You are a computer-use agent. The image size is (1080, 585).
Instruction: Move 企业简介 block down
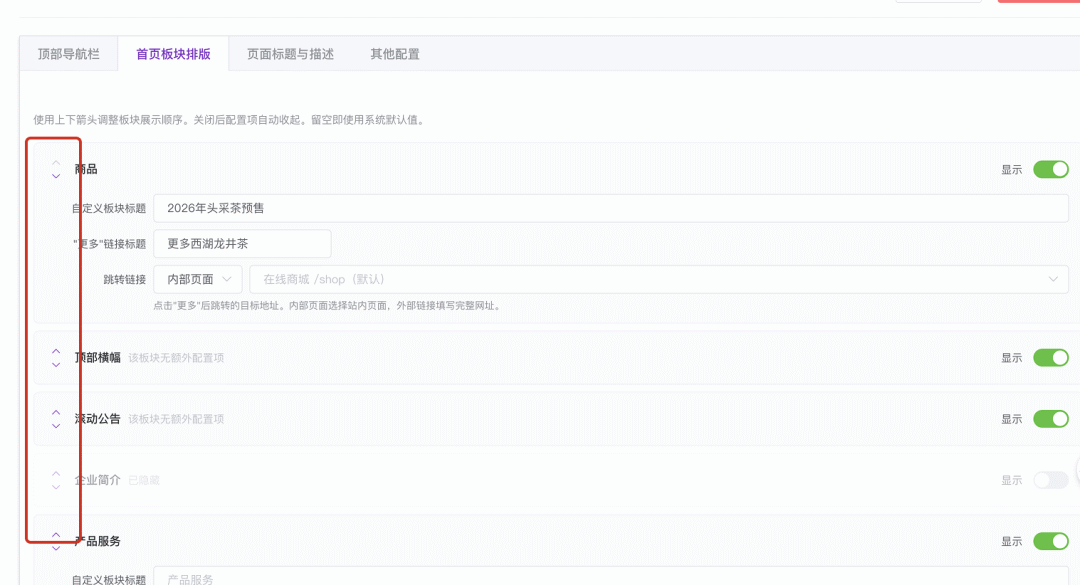click(56, 487)
